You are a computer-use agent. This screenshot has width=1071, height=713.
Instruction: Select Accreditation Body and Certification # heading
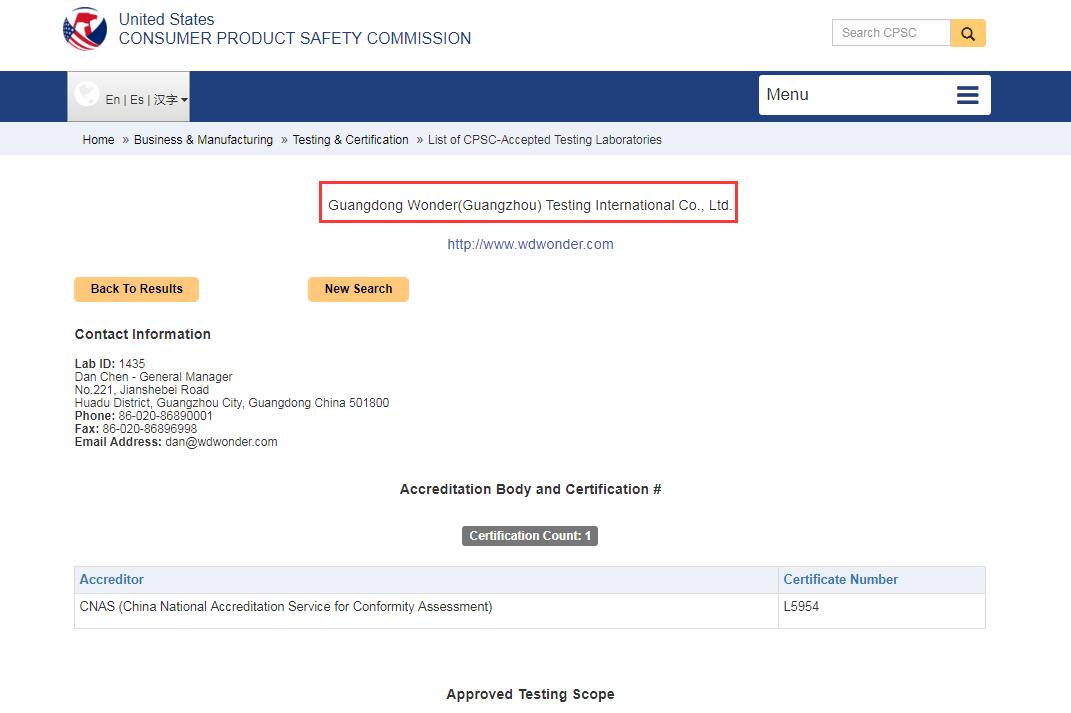[530, 489]
